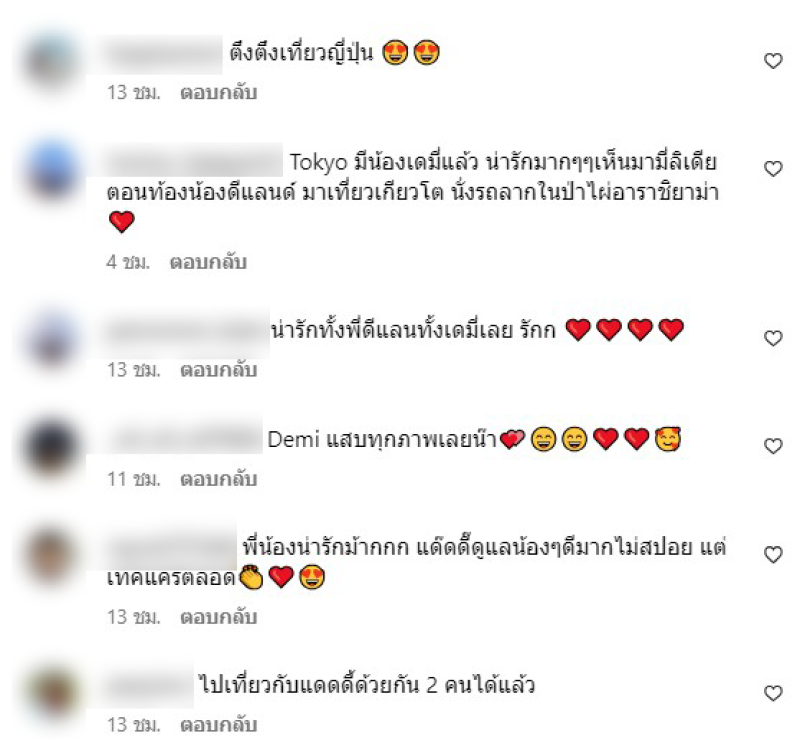This screenshot has width=800, height=756.
Task: Reply to the พี่น้องน่ารัก comment
Action: [x=218, y=617]
